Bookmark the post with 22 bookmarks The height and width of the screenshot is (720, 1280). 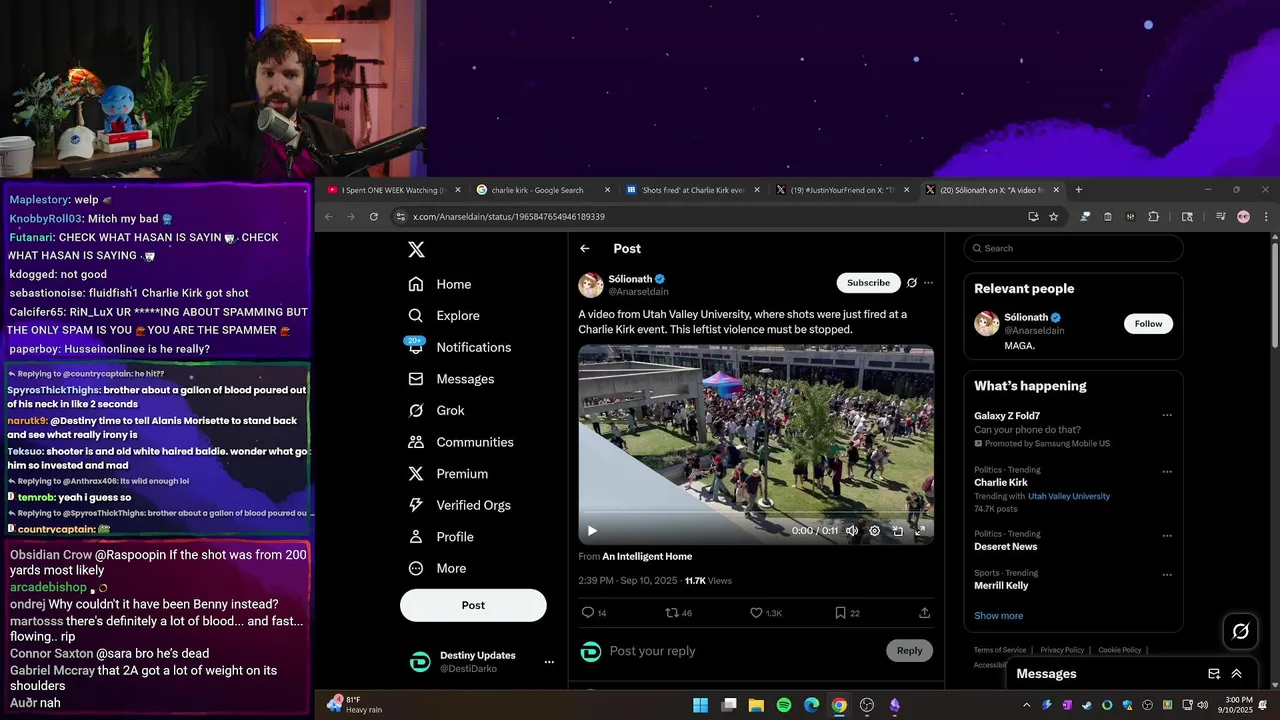[x=847, y=613]
